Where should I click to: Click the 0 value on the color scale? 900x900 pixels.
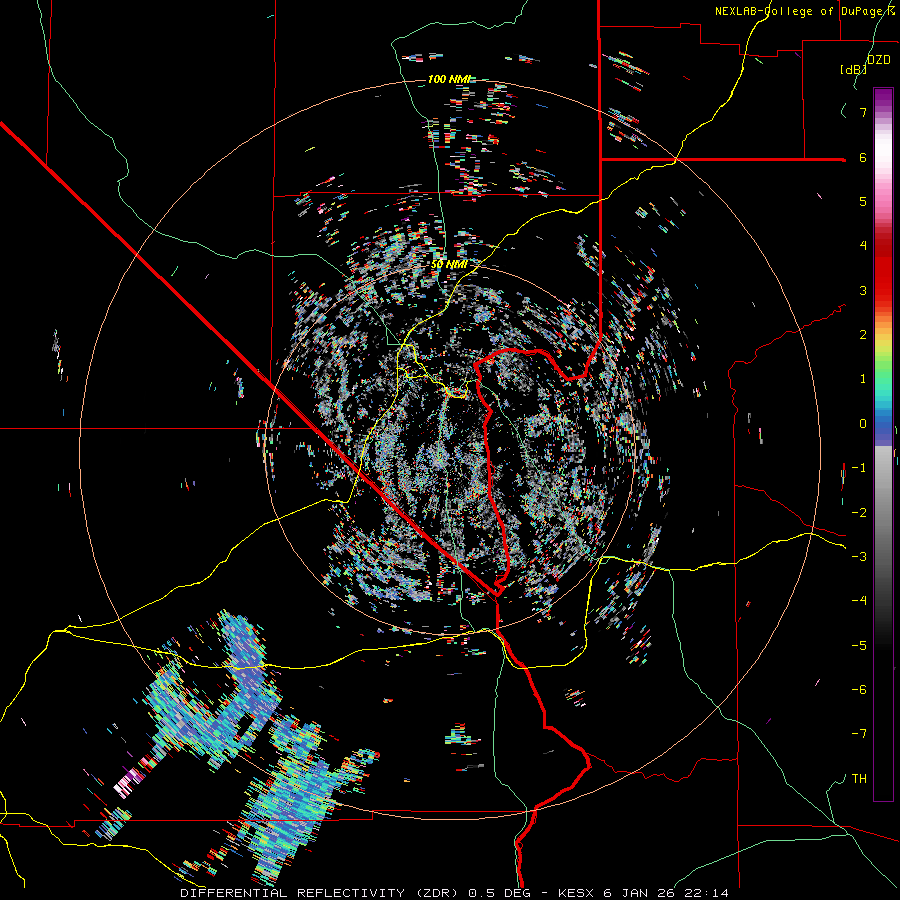[863, 424]
